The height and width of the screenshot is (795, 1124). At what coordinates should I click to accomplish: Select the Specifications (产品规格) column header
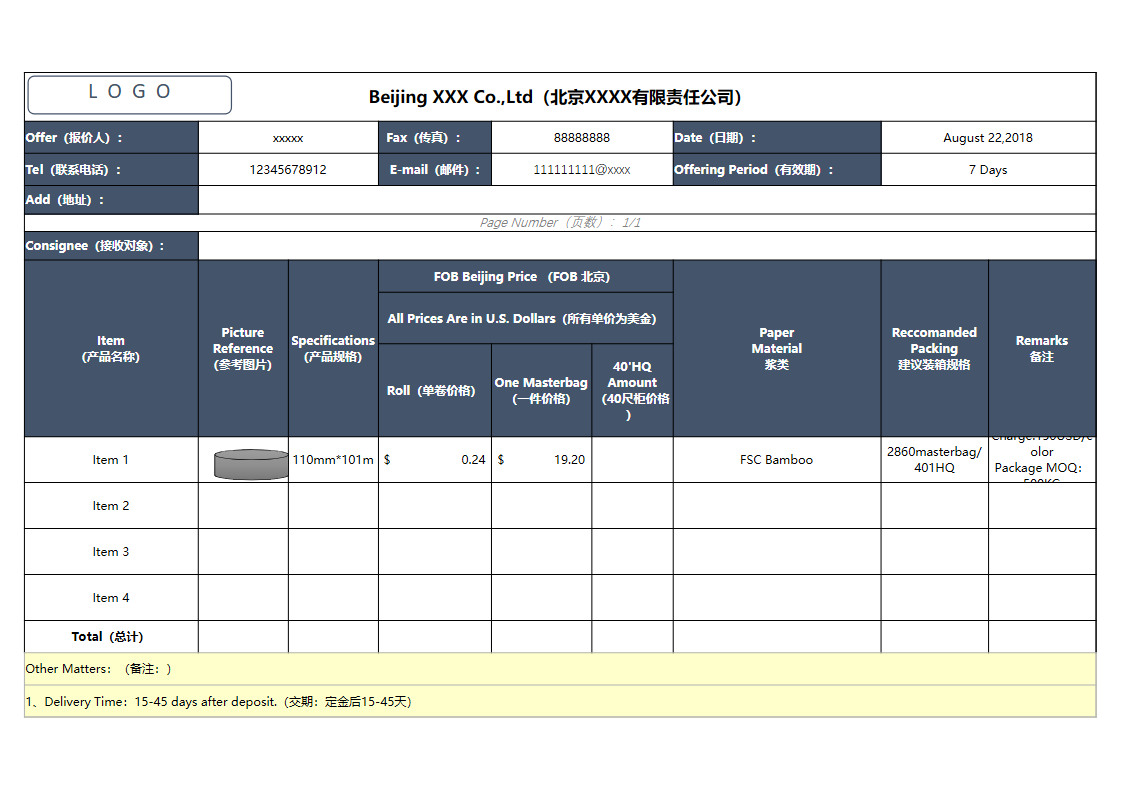click(333, 348)
